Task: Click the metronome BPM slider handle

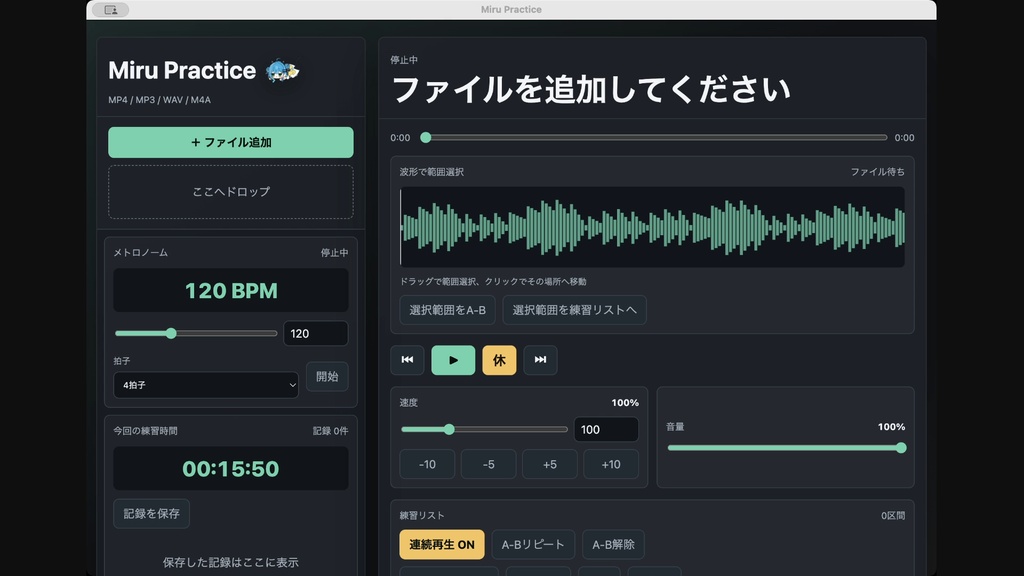Action: (171, 334)
